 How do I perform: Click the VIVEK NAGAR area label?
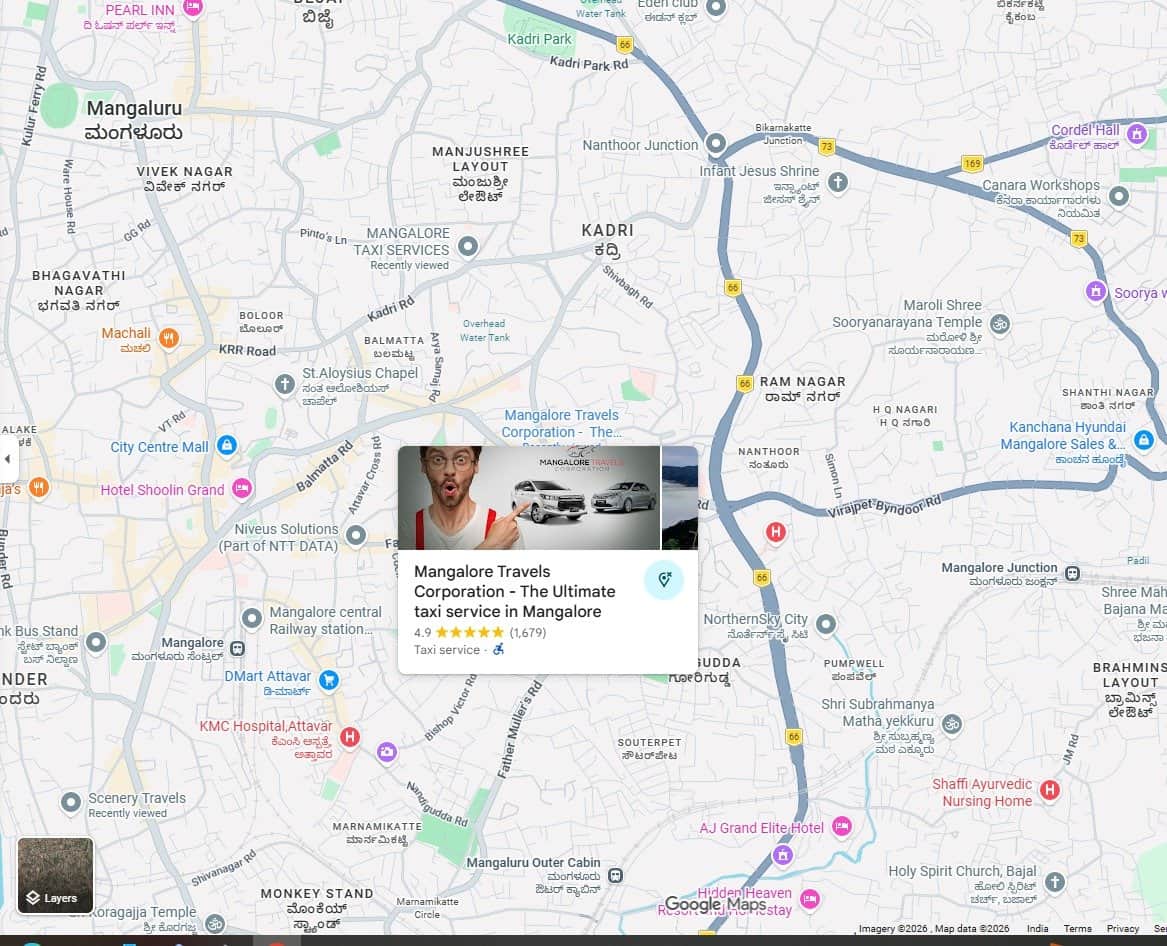coord(185,171)
